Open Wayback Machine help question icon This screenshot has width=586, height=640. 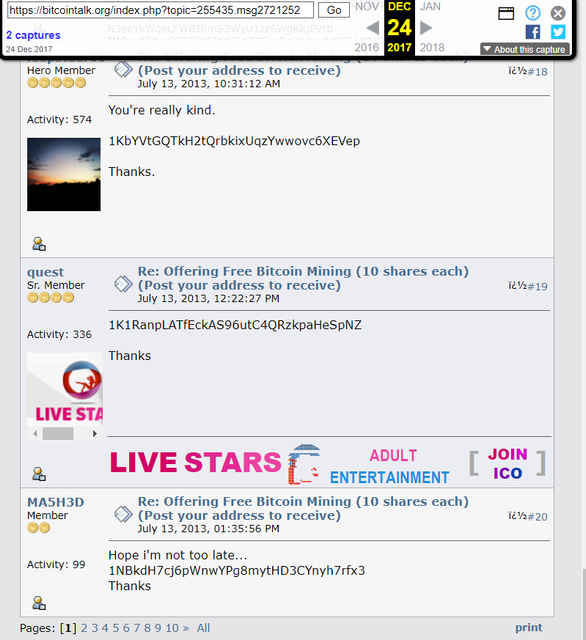533,13
